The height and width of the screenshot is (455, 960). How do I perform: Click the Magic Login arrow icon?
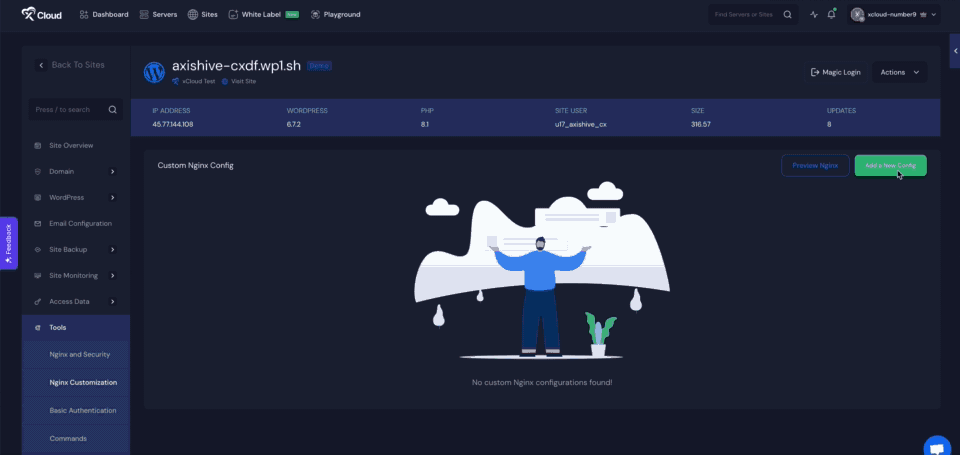(x=815, y=72)
